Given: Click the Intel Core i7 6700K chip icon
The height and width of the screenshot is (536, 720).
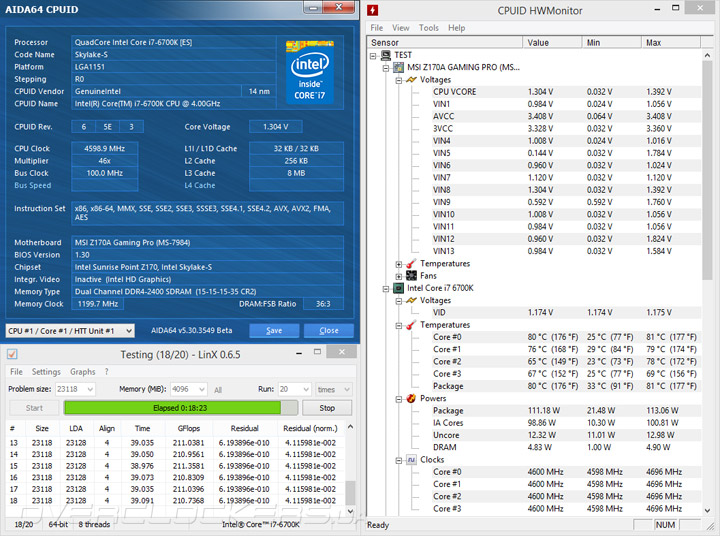Looking at the screenshot, I should pos(398,288).
